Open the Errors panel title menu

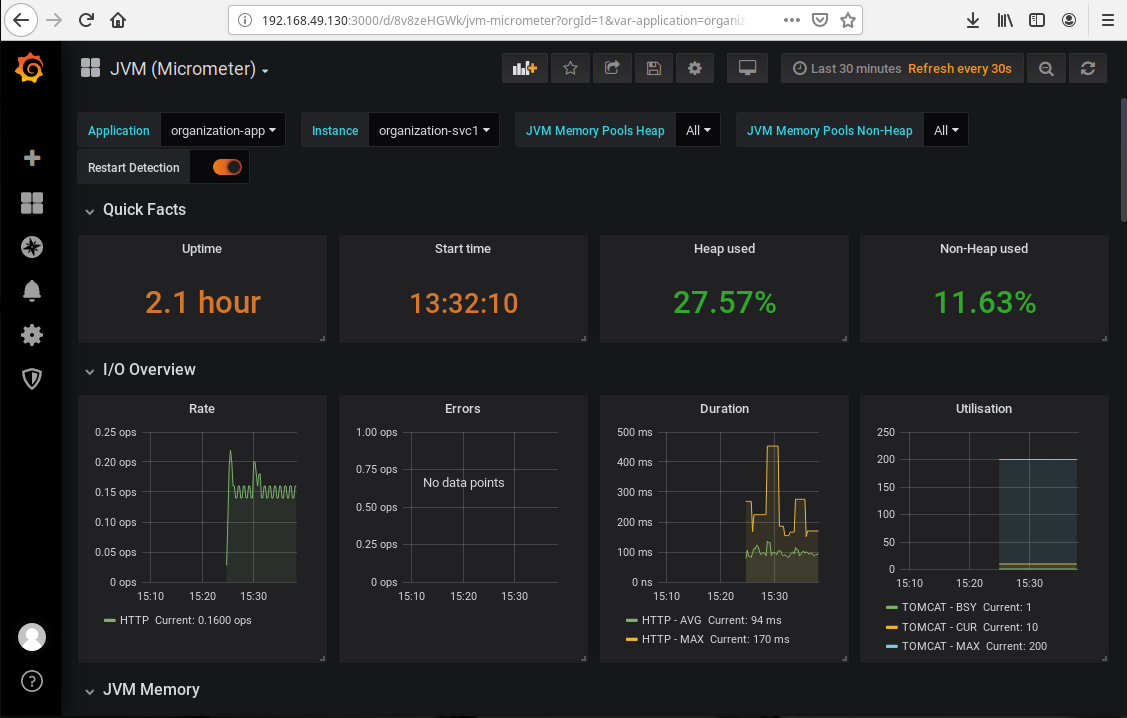[x=462, y=408]
